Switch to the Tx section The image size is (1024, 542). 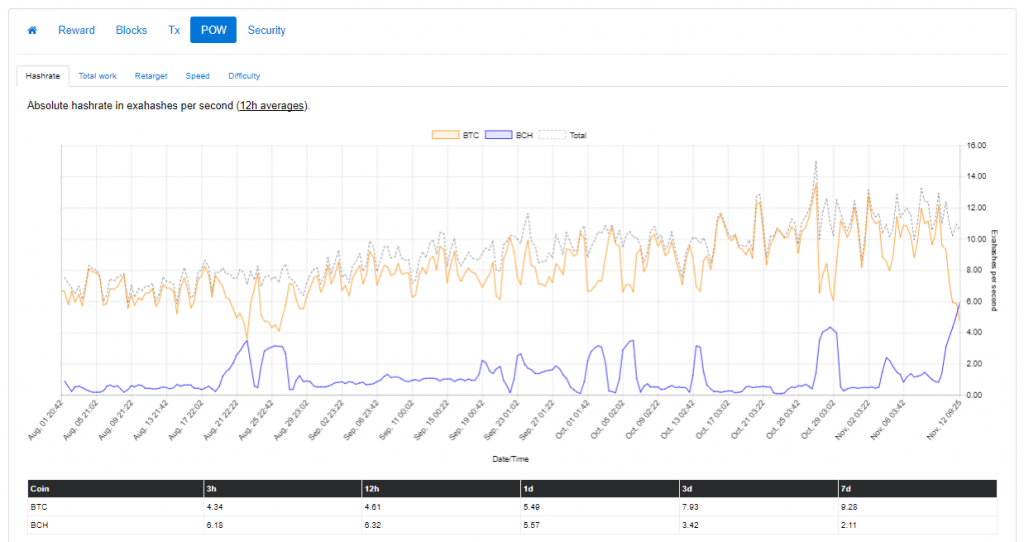pyautogui.click(x=174, y=30)
